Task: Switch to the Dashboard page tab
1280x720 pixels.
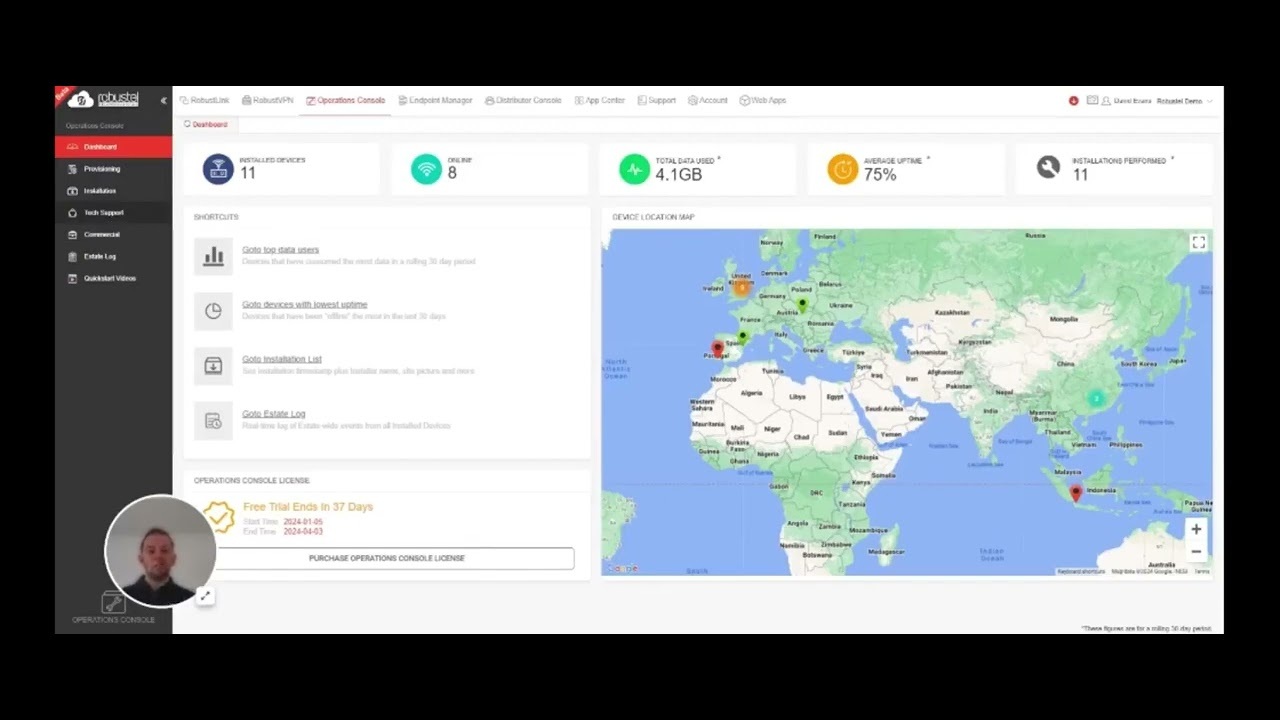Action: tap(206, 125)
